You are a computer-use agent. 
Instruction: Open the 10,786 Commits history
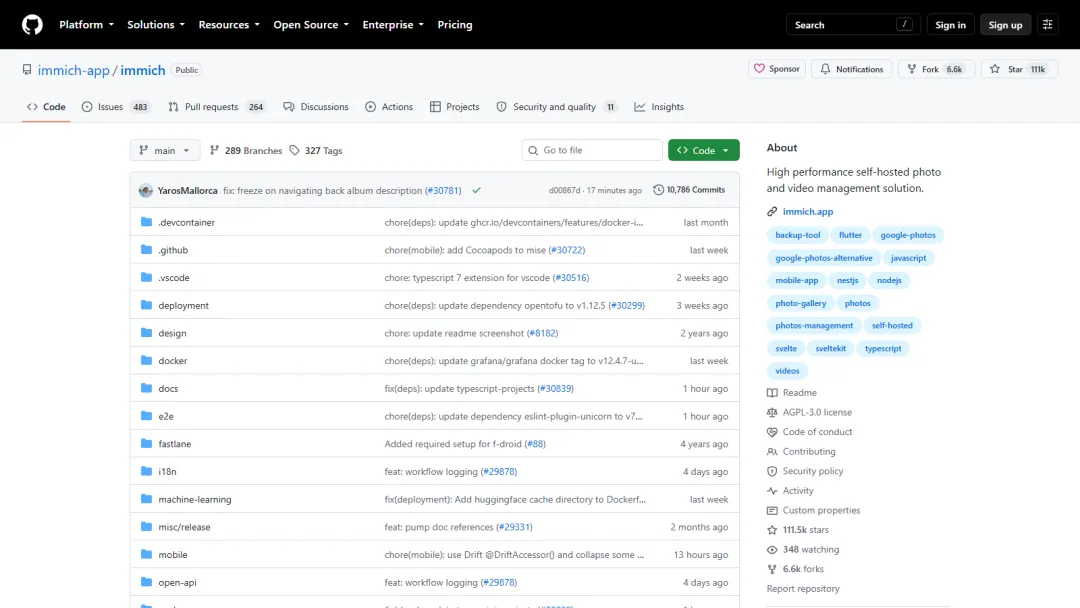[689, 190]
